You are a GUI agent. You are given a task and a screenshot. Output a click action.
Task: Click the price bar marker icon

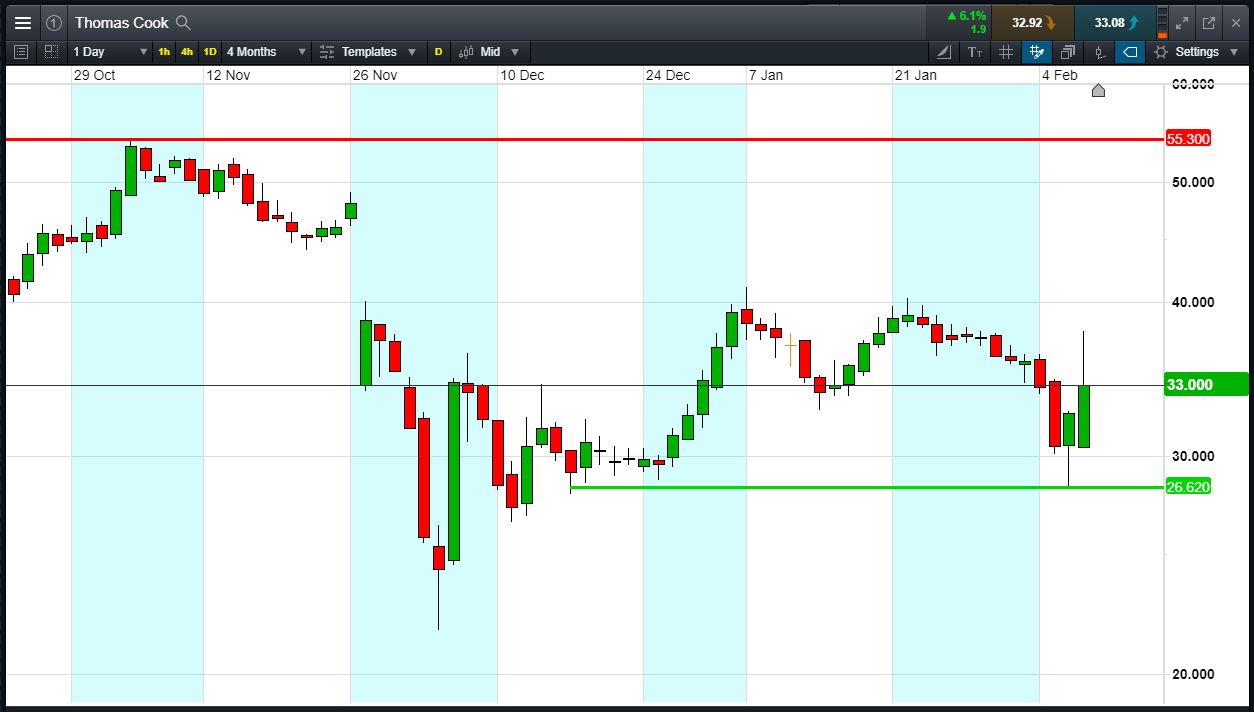click(1099, 52)
